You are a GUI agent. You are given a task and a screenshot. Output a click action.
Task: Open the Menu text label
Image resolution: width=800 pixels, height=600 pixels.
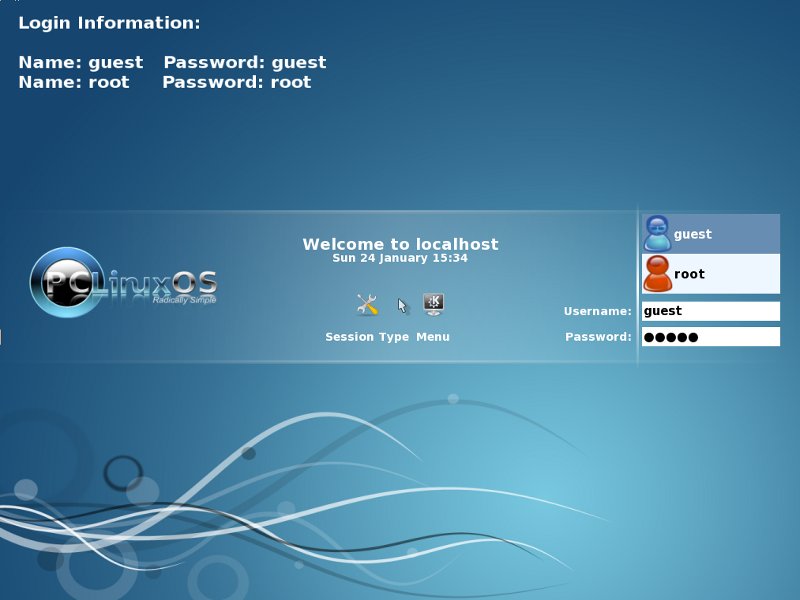tap(433, 337)
